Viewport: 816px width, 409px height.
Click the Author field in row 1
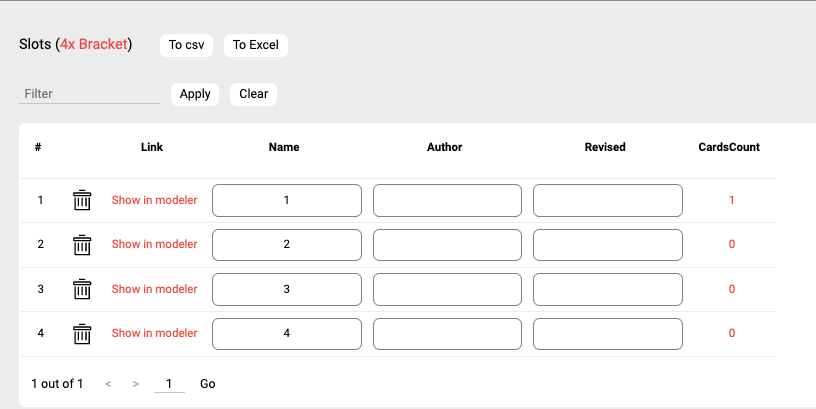[x=447, y=200]
